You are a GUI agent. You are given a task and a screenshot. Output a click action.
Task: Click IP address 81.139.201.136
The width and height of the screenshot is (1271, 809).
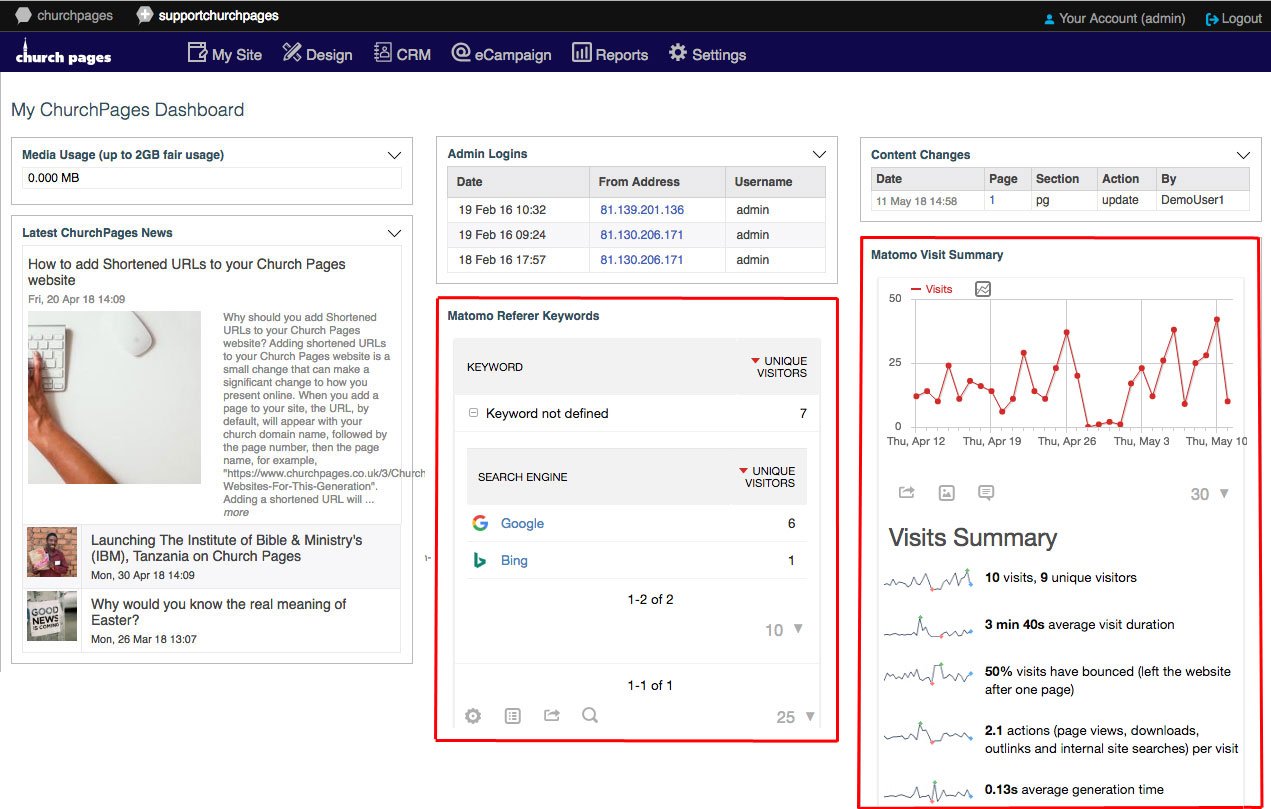point(642,210)
